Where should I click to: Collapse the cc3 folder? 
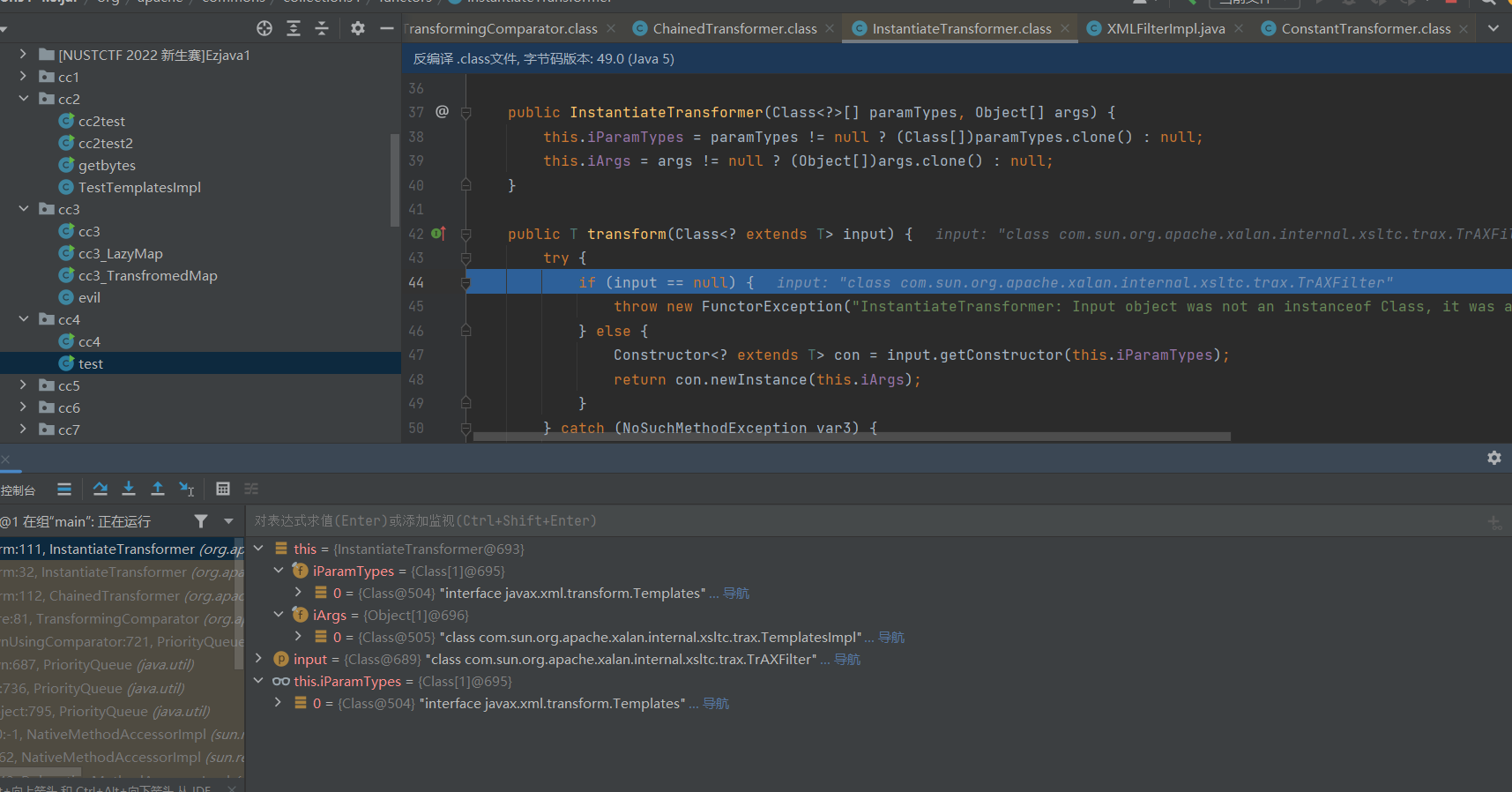[x=24, y=209]
